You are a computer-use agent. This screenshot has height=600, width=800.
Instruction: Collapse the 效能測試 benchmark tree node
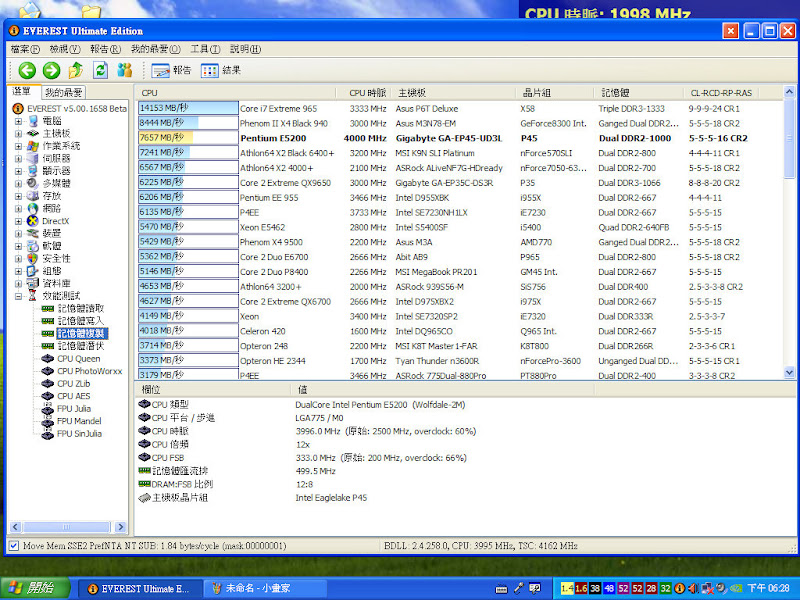19,296
